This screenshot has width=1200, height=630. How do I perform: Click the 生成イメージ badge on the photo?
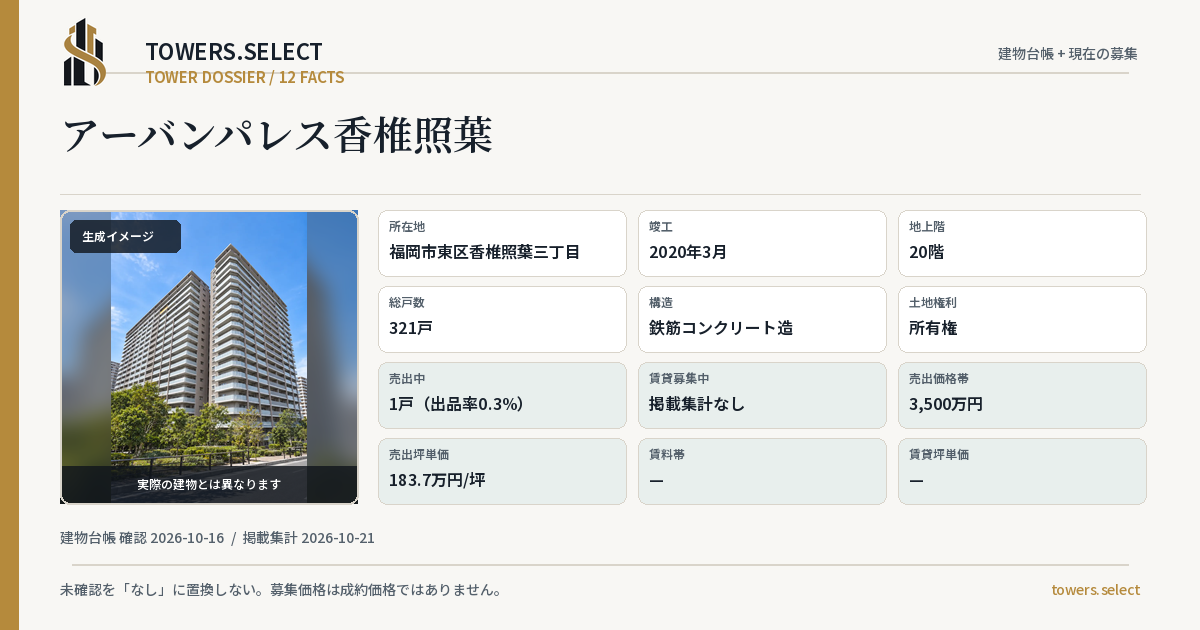click(x=125, y=237)
